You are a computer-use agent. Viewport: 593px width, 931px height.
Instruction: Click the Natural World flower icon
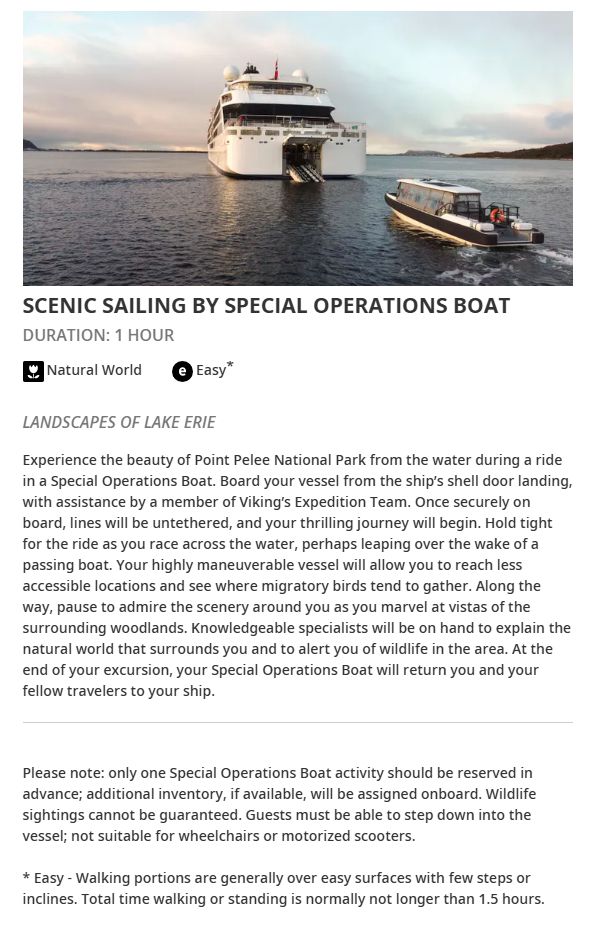click(33, 371)
